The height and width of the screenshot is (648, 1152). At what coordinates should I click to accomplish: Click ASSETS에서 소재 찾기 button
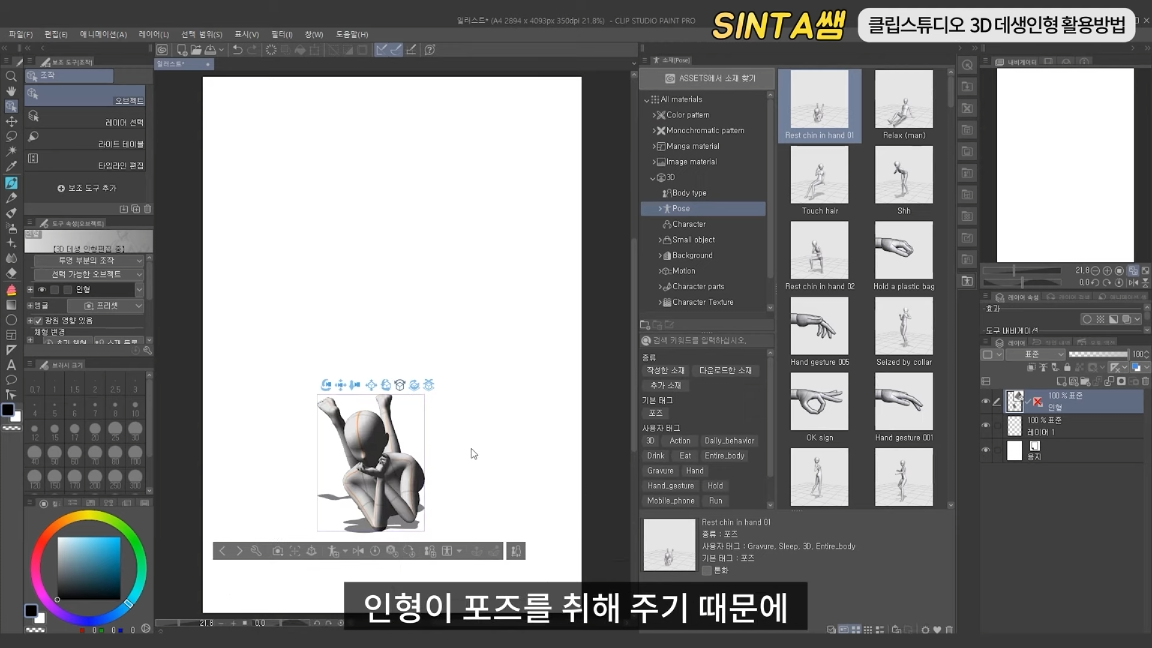tap(708, 78)
